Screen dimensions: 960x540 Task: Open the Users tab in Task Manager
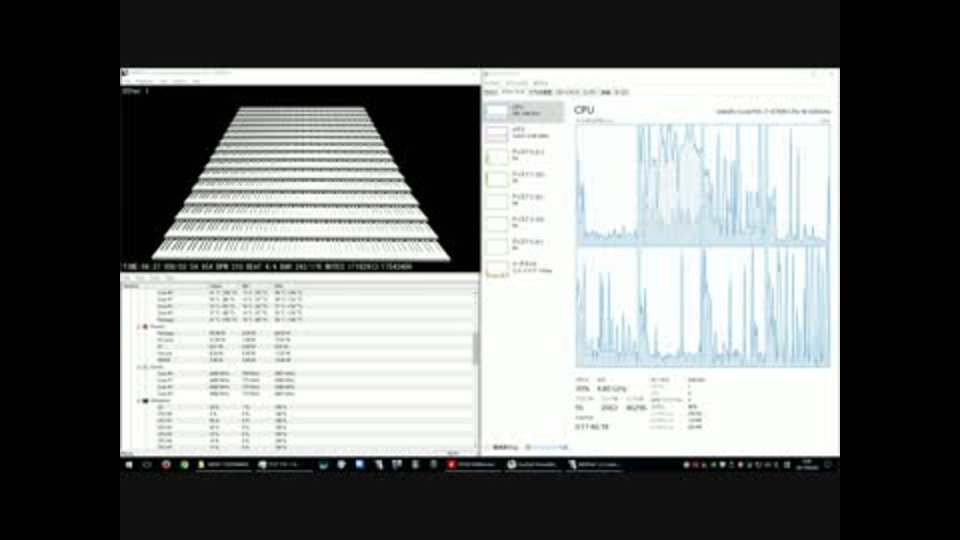click(589, 92)
